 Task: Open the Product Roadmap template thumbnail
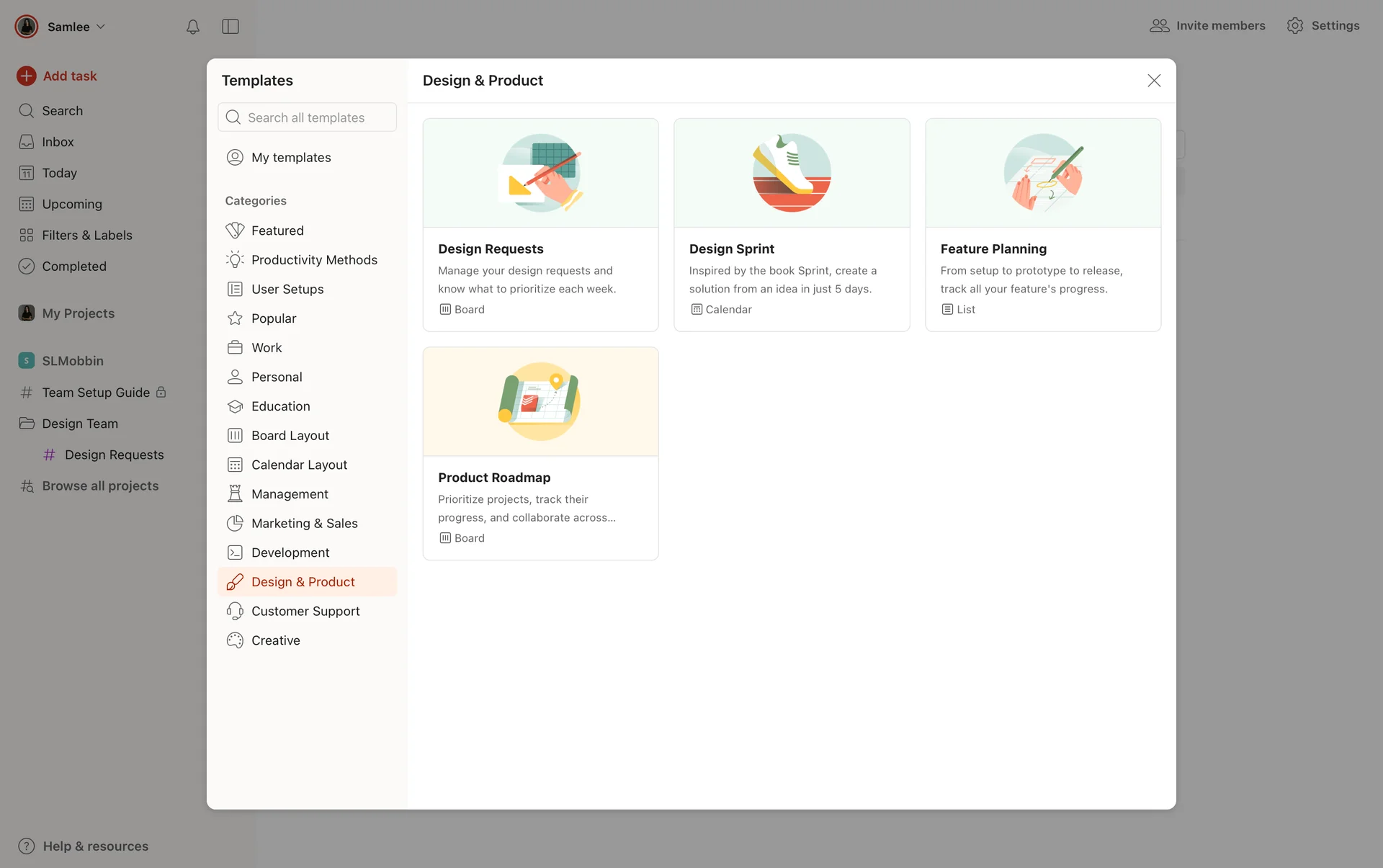coord(540,401)
